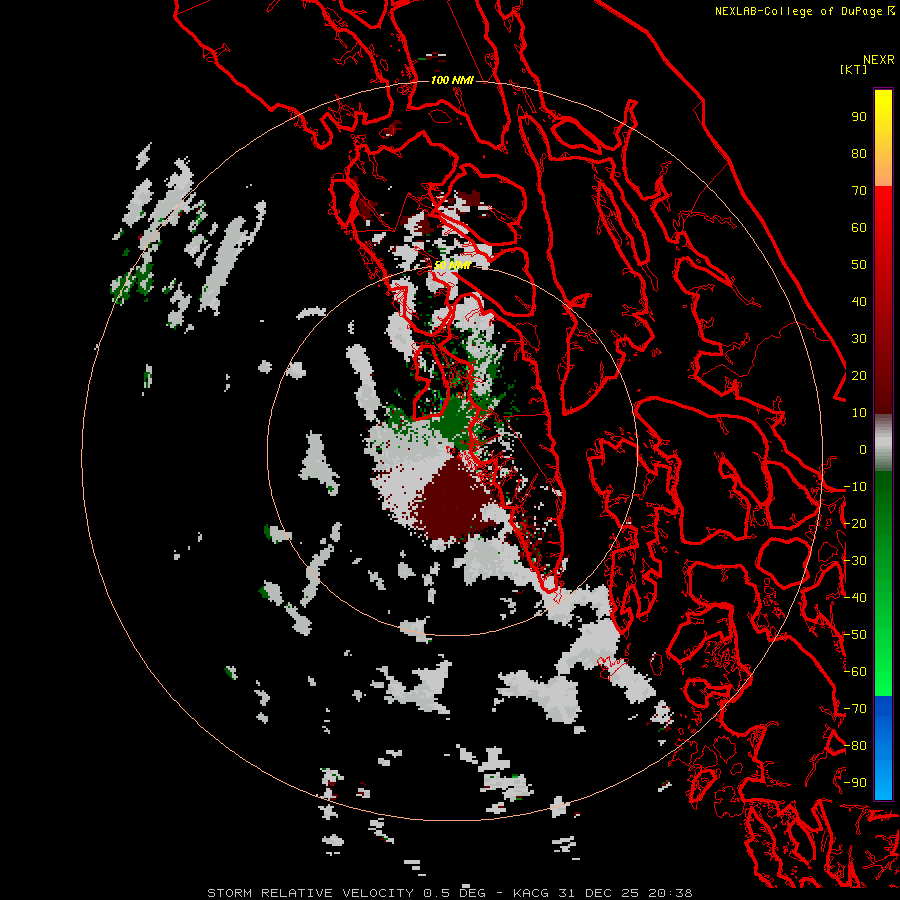Viewport: 900px width, 900px height.
Task: Select the 100 NMI range ring label
Action: coord(452,80)
